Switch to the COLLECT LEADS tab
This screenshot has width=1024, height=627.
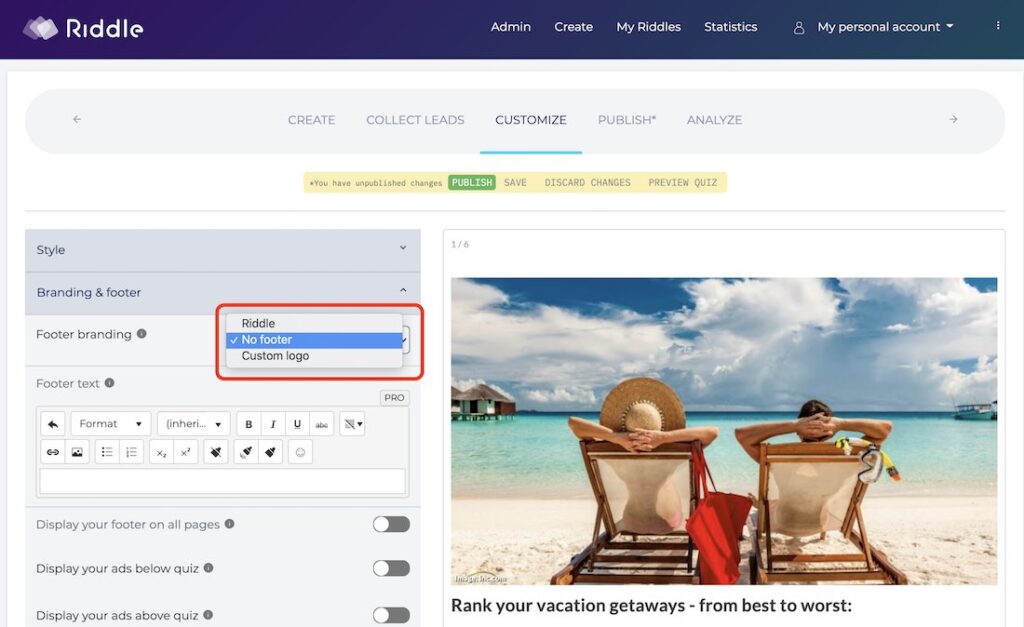tap(415, 120)
